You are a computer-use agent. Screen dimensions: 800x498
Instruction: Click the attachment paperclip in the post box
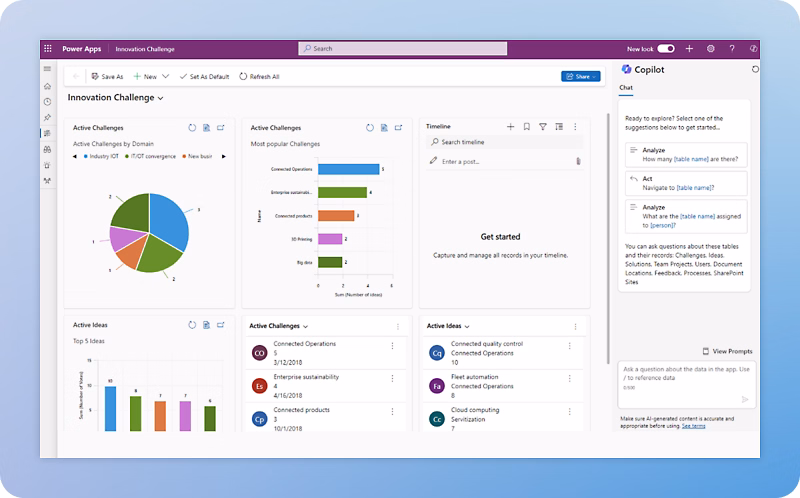point(578,161)
